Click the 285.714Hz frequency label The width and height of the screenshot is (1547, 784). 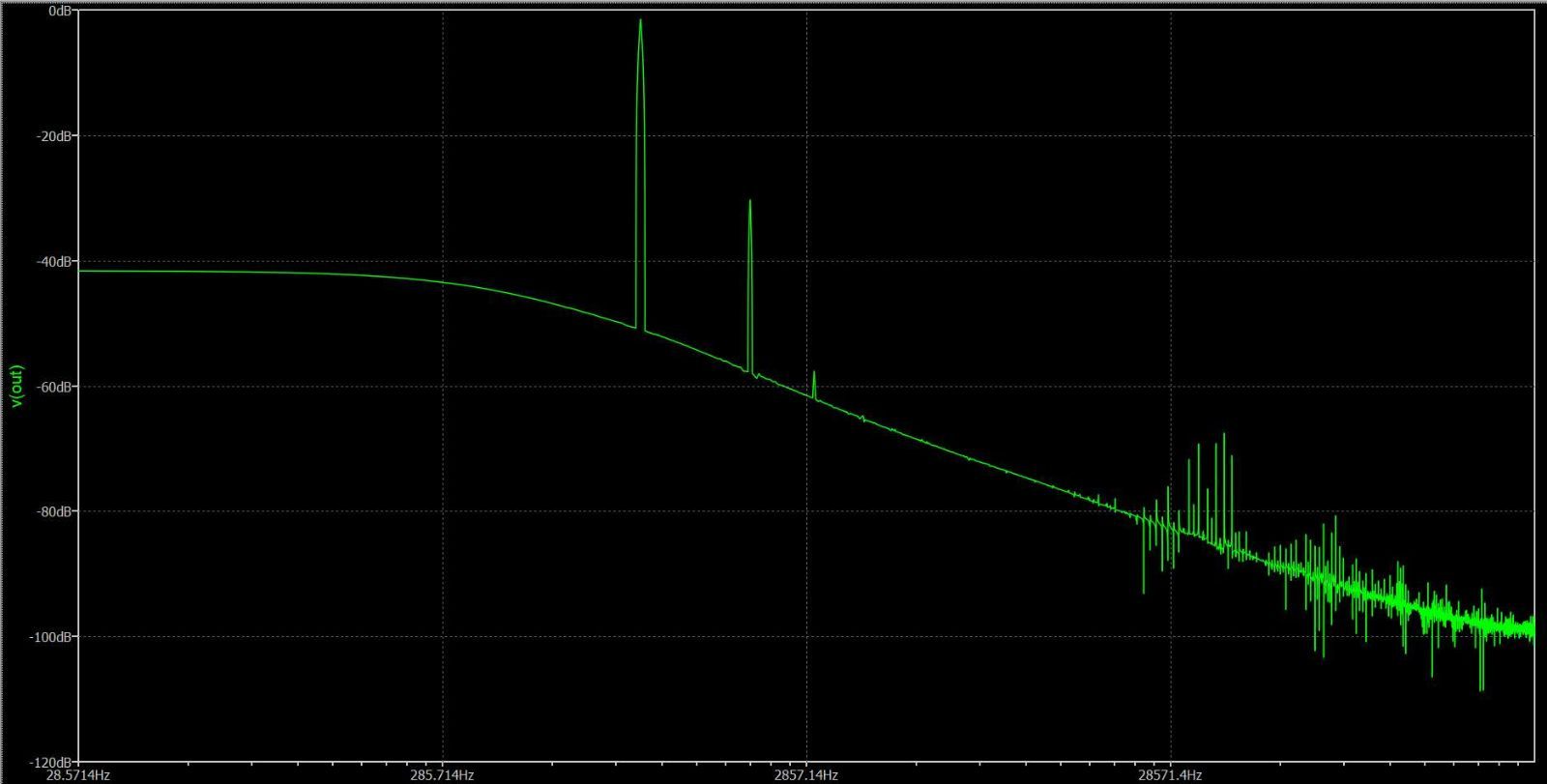point(443,775)
